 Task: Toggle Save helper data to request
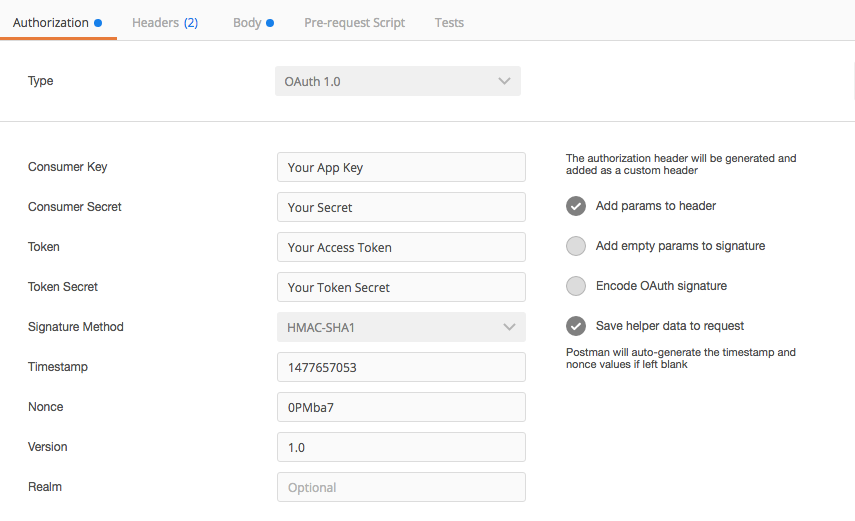click(576, 326)
